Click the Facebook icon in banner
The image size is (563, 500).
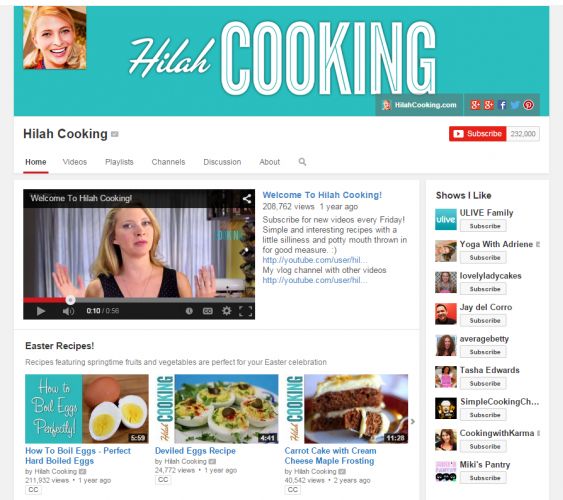[x=503, y=105]
